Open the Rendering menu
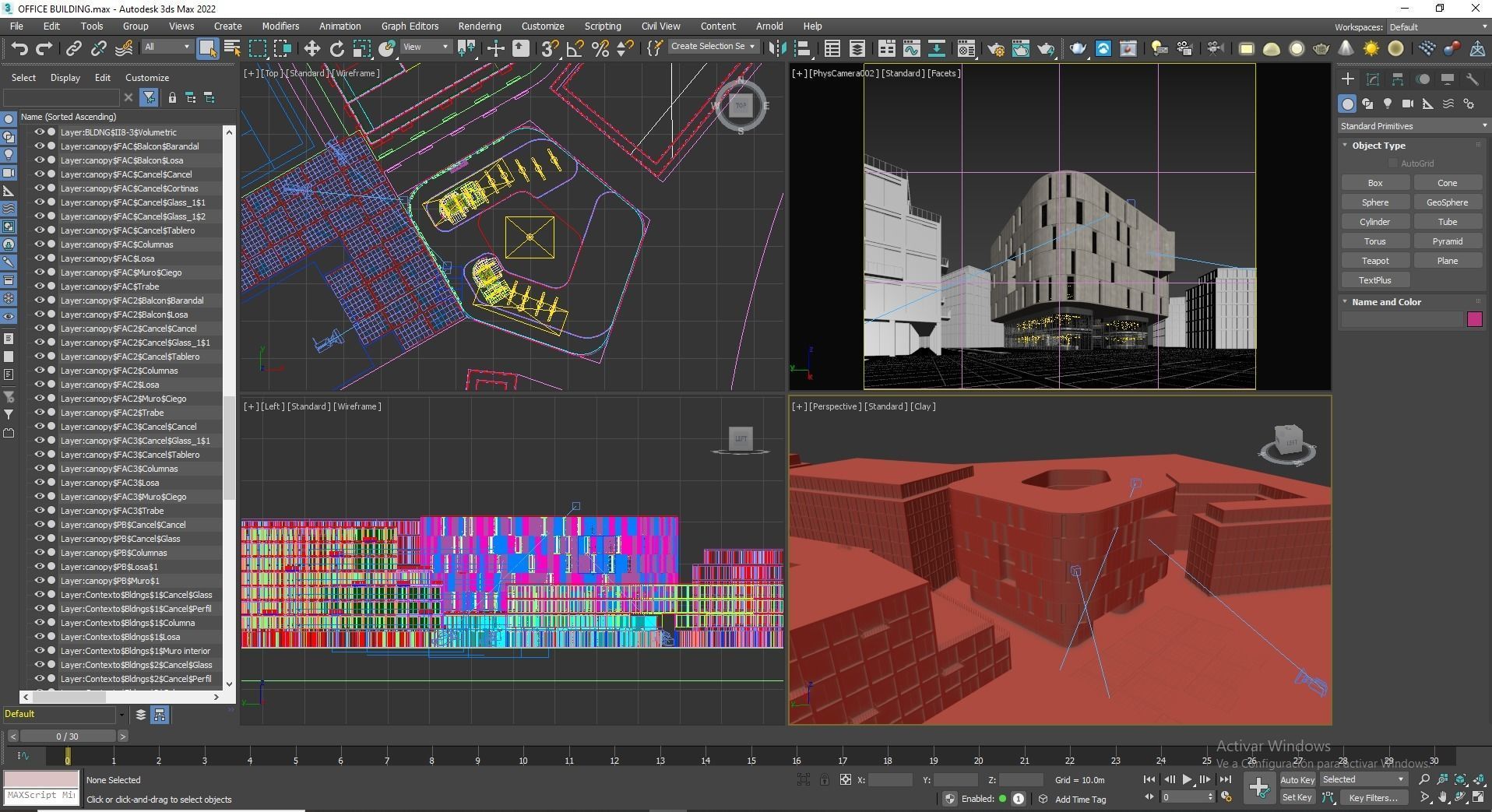1492x812 pixels. click(x=480, y=26)
